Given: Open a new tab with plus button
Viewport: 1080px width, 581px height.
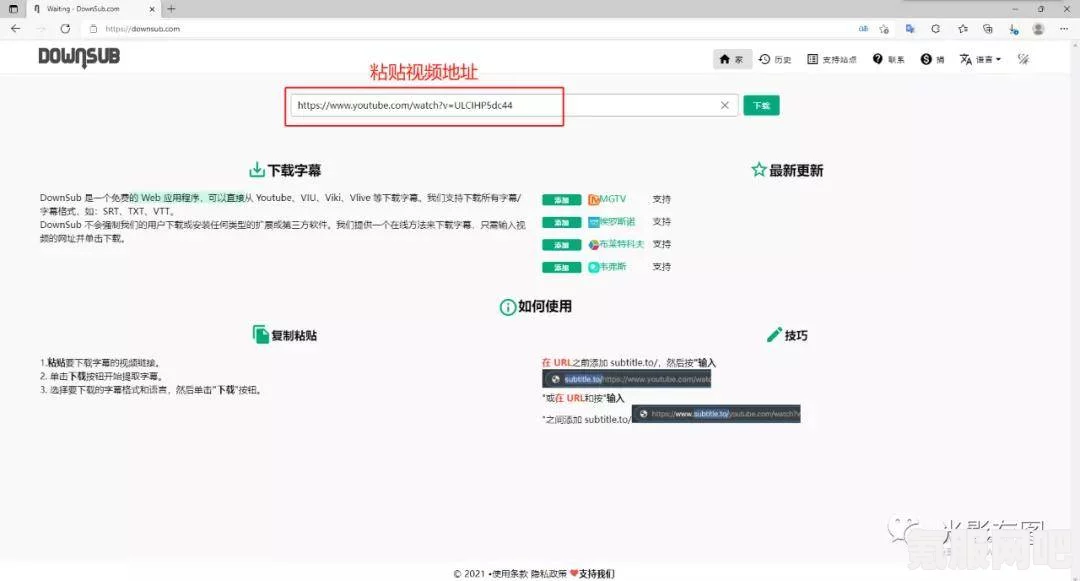Looking at the screenshot, I should (x=171, y=9).
